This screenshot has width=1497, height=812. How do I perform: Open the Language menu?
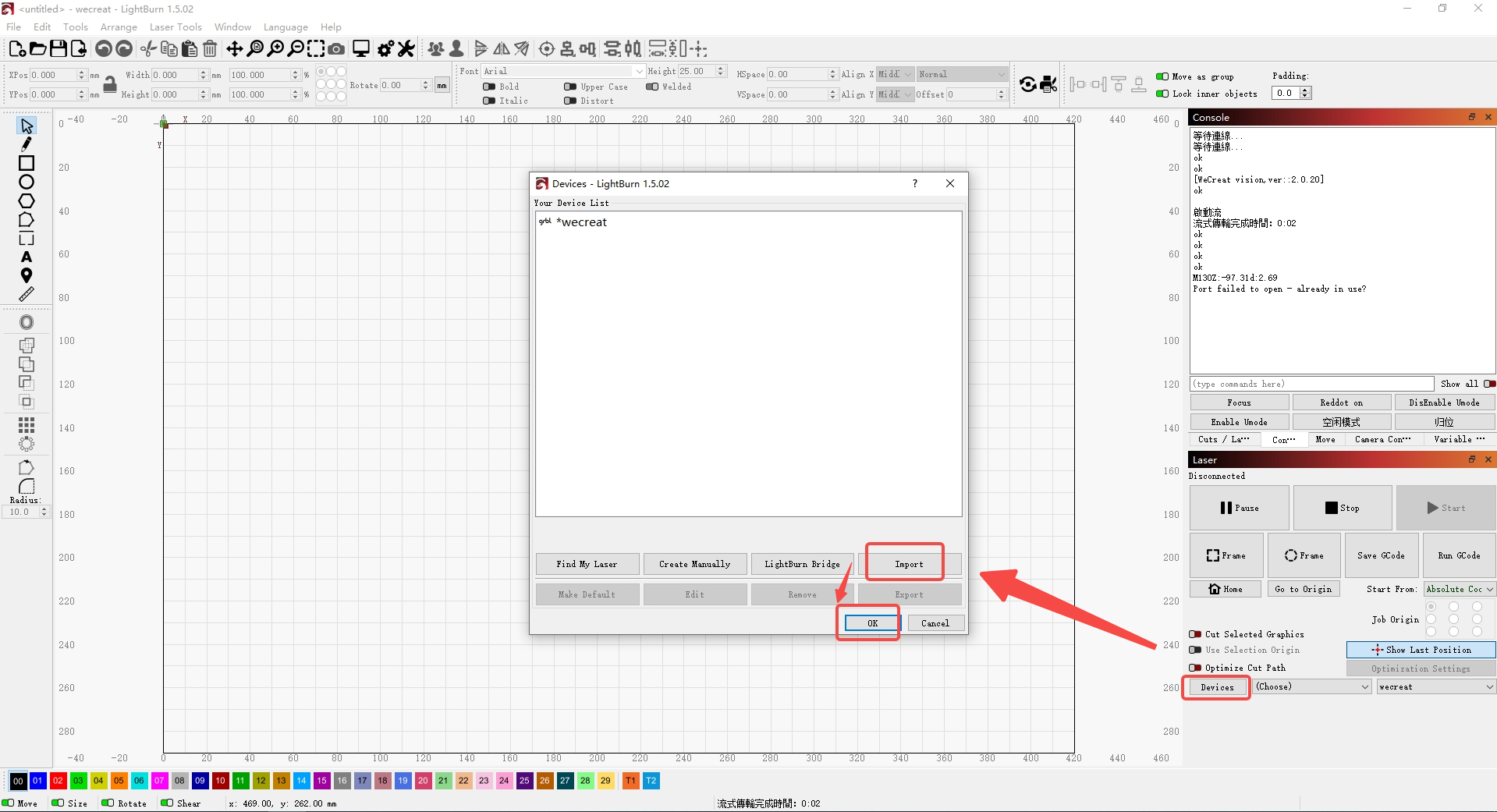click(x=286, y=27)
